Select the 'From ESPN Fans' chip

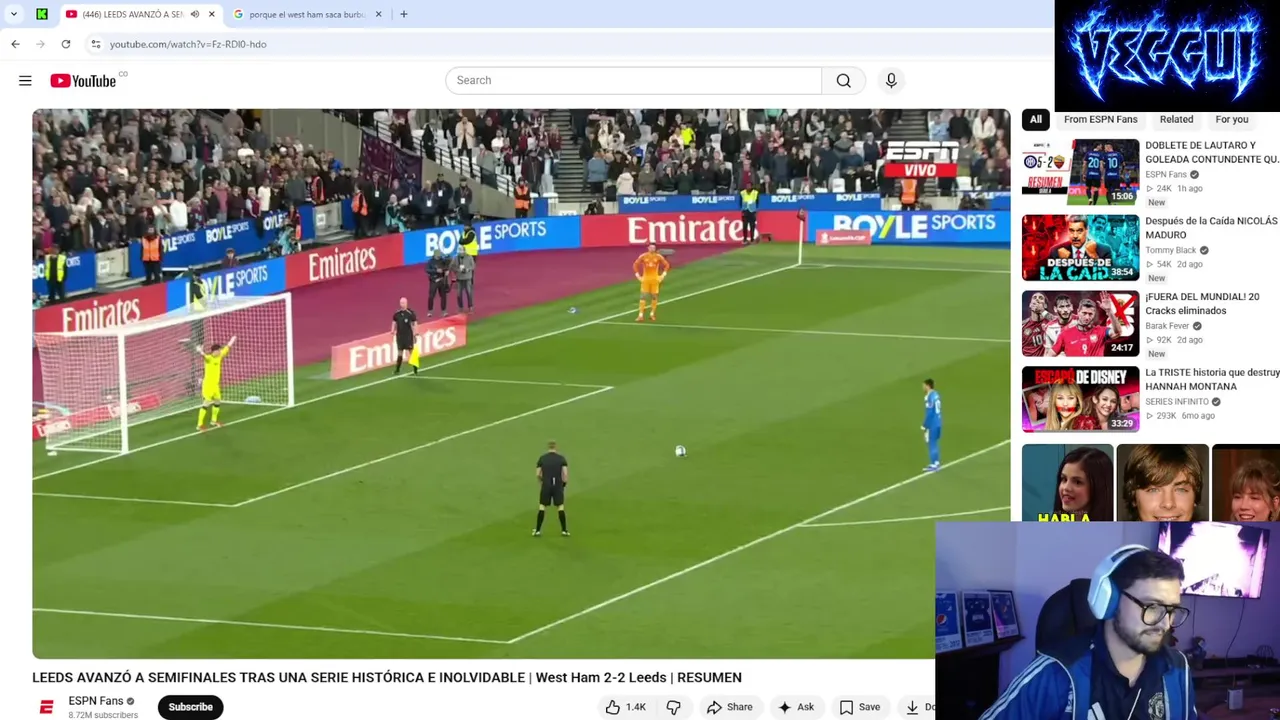(1100, 119)
